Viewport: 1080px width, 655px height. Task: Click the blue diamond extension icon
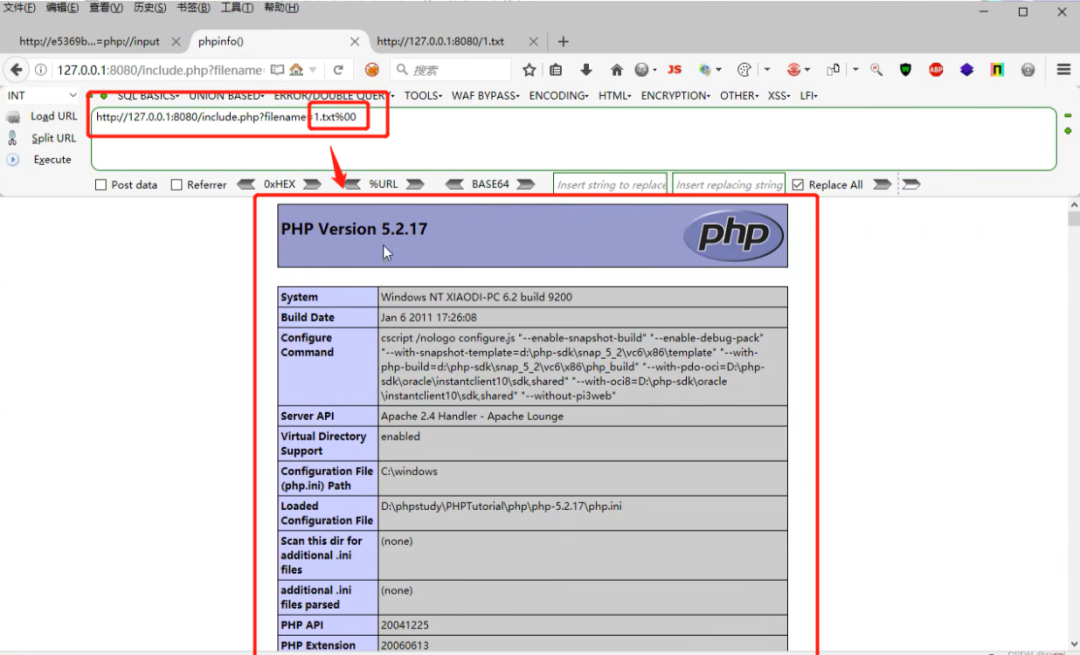[x=966, y=70]
